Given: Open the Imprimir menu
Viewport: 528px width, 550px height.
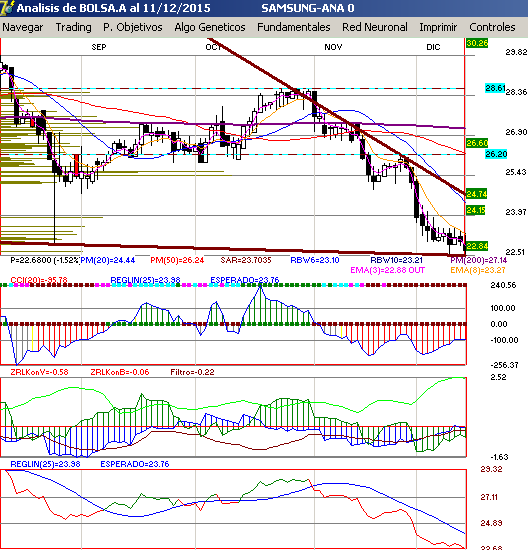Looking at the screenshot, I should pos(438,27).
